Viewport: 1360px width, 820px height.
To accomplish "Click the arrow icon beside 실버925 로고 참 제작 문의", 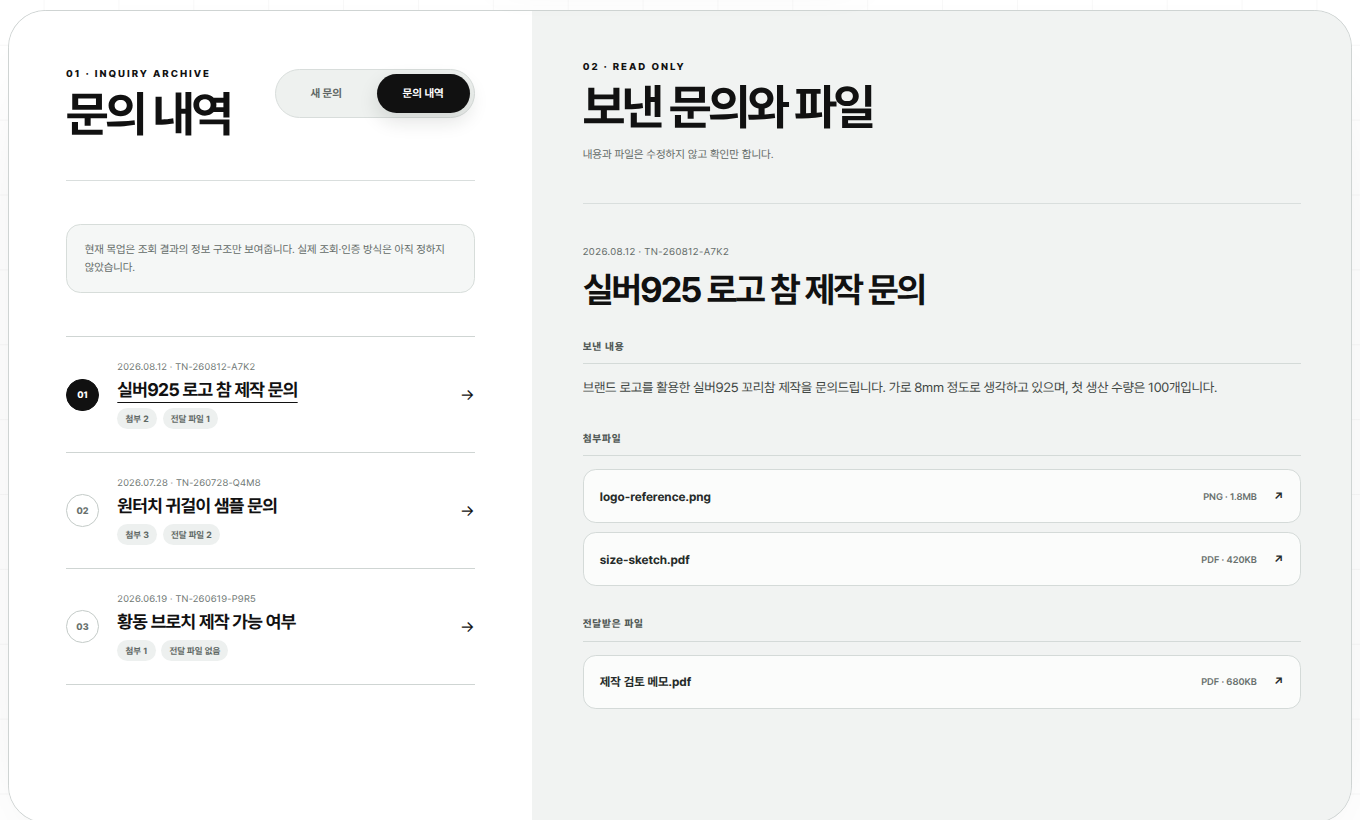I will click(x=467, y=395).
